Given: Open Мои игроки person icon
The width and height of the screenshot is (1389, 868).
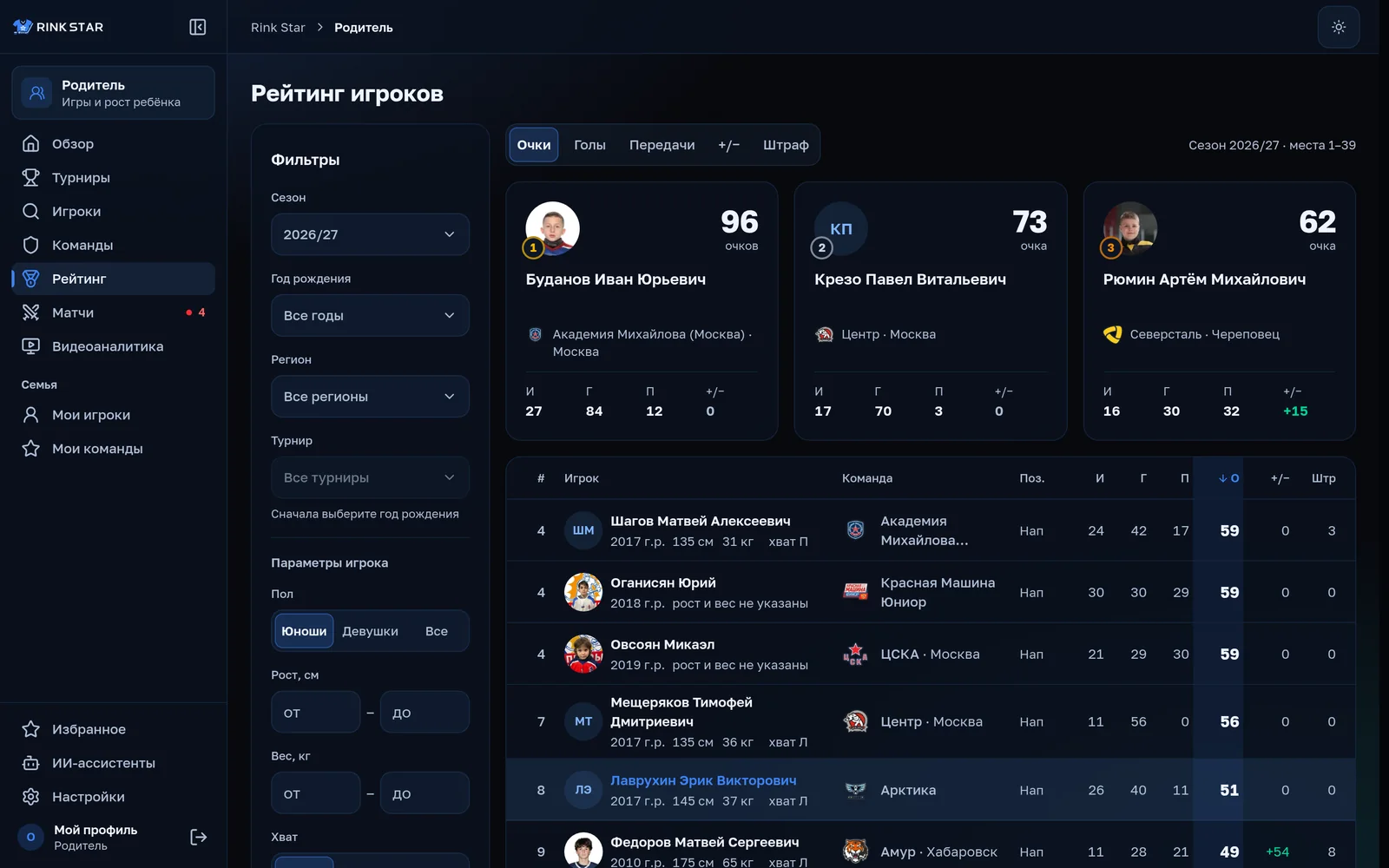Looking at the screenshot, I should [30, 415].
